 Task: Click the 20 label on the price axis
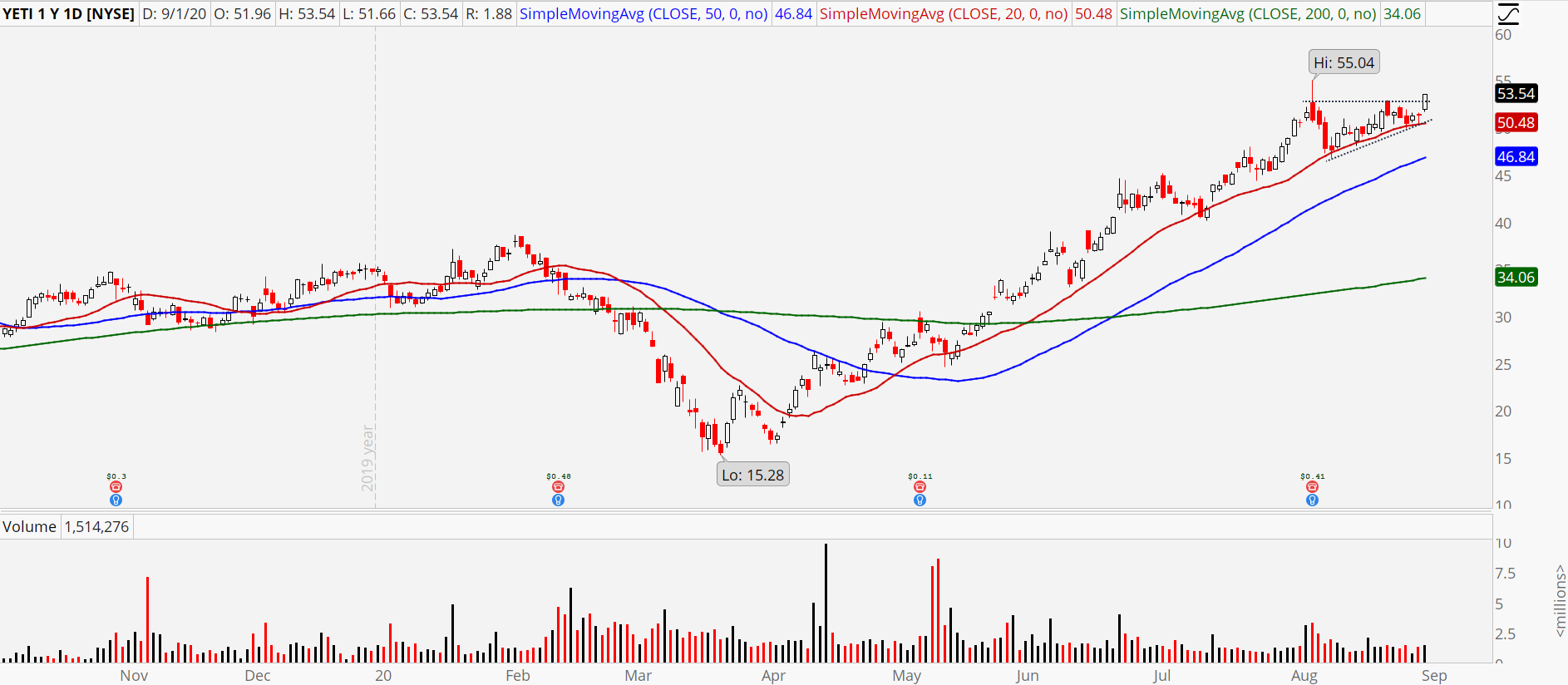pyautogui.click(x=1503, y=411)
